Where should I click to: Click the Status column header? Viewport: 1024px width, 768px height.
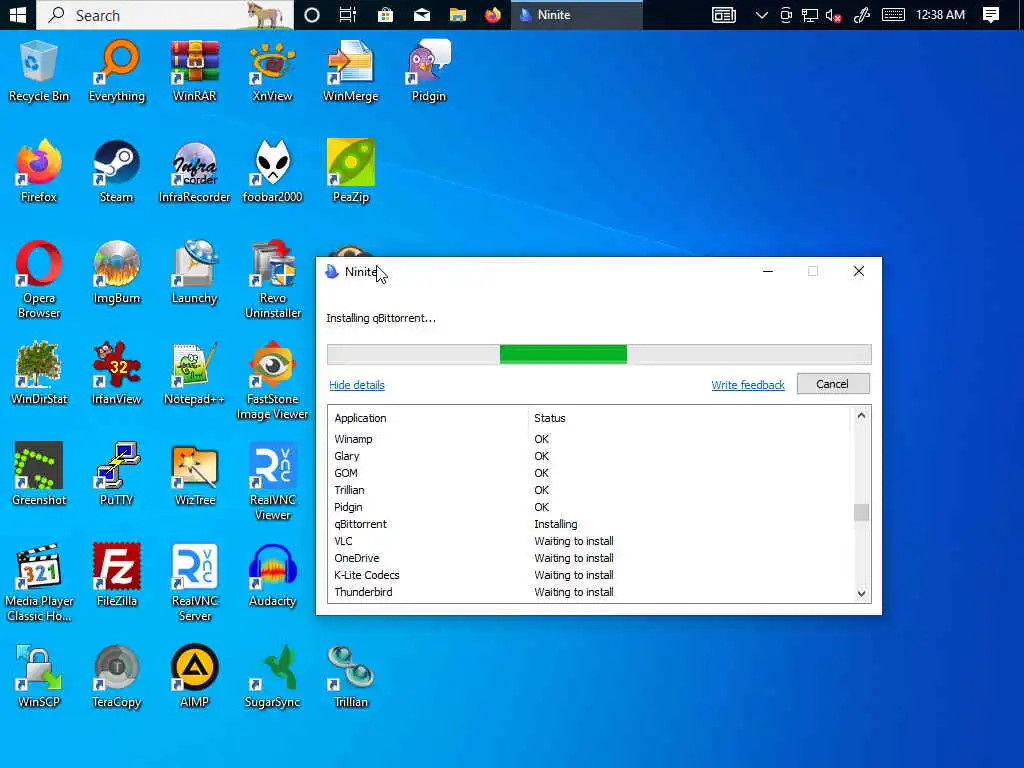690,418
